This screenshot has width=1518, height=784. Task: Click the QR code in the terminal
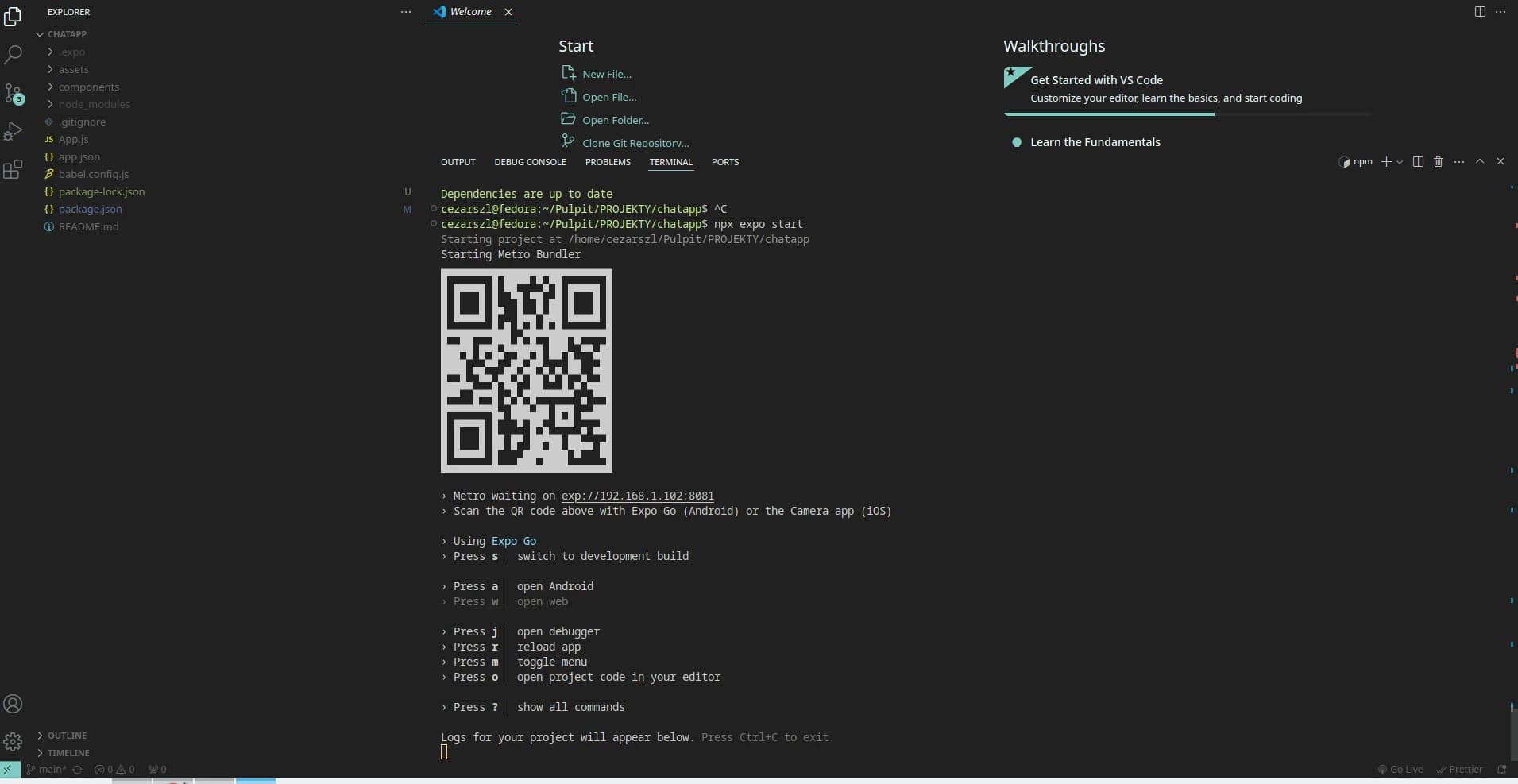(527, 371)
